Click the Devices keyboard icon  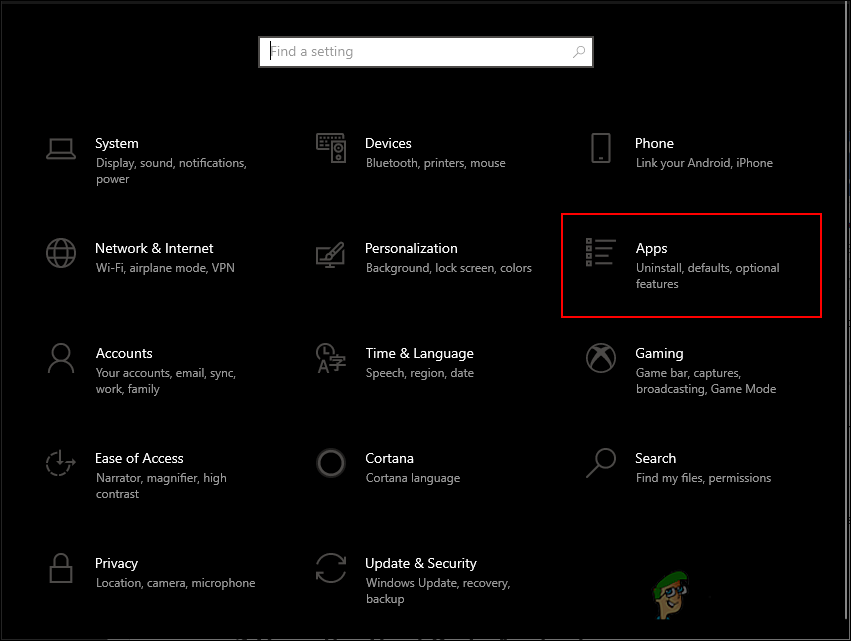[x=331, y=147]
